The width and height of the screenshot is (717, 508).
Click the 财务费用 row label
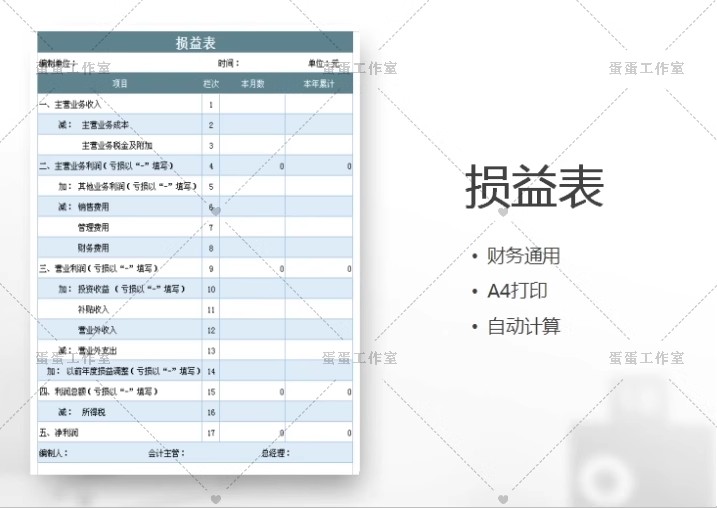pos(93,248)
